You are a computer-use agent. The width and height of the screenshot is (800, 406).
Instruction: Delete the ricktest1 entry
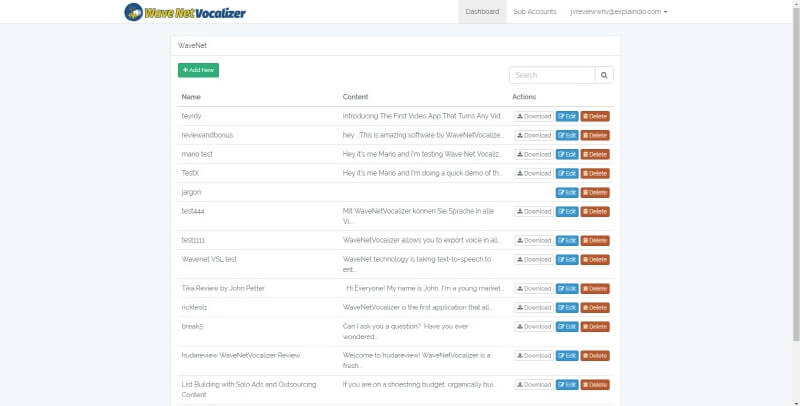tap(595, 308)
